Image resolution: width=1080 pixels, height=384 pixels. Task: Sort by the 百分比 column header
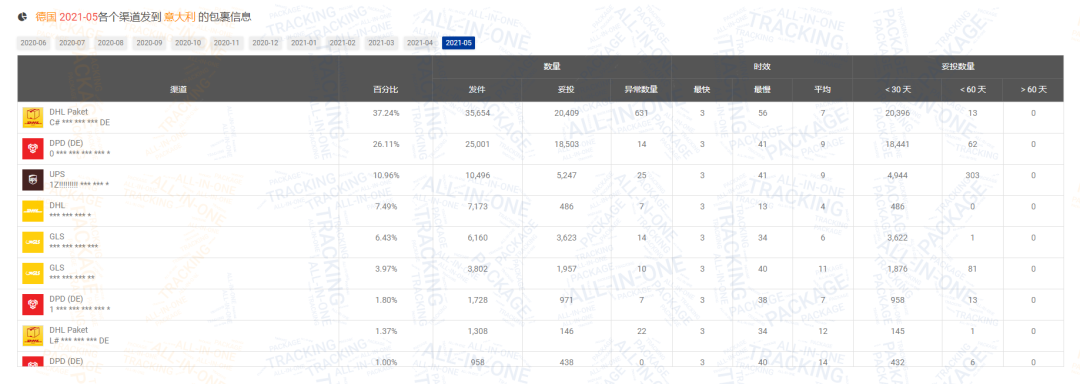tap(385, 89)
